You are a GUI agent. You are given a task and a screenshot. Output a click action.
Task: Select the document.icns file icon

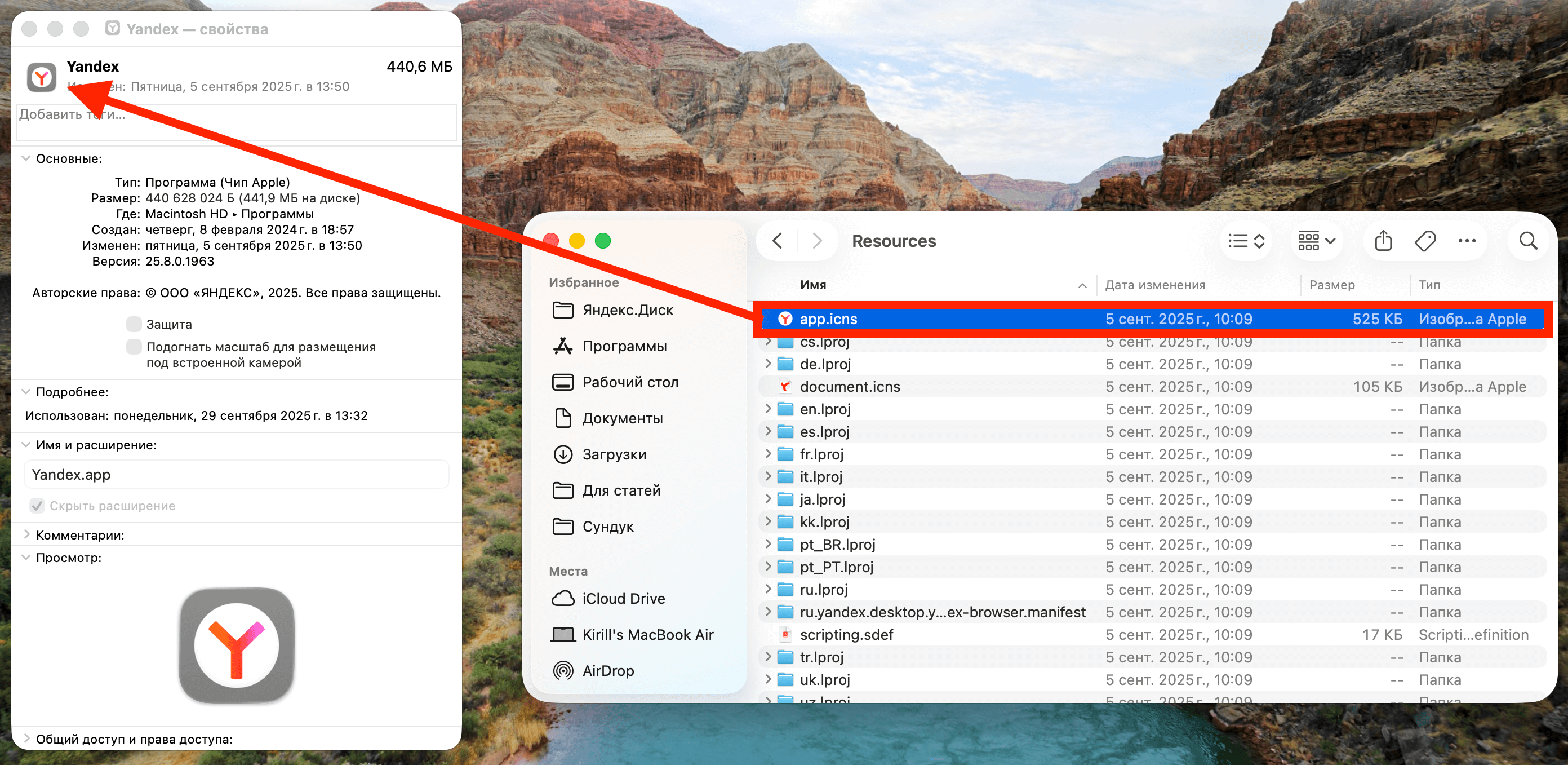tap(785, 386)
